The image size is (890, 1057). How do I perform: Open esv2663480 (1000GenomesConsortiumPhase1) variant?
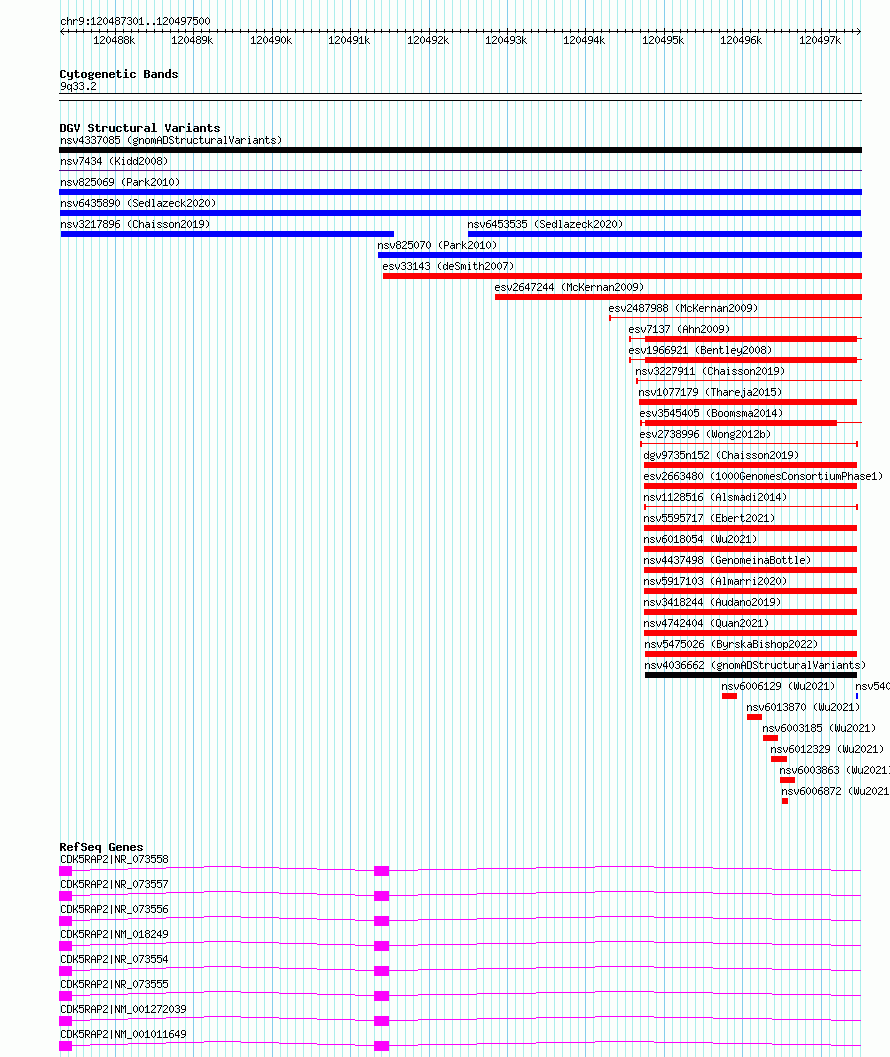(x=763, y=476)
